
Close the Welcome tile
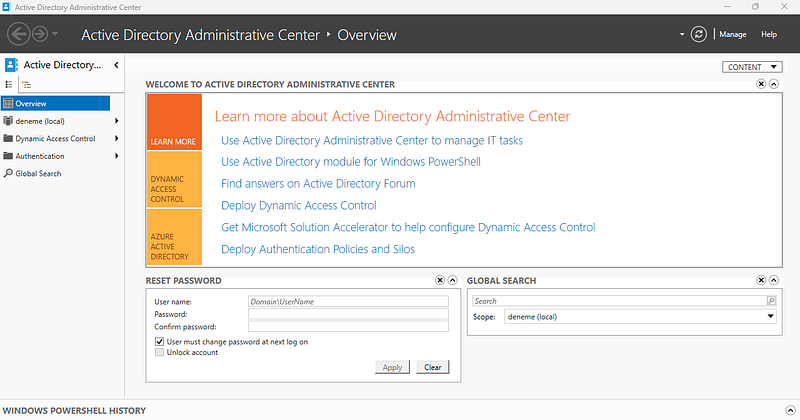point(761,84)
